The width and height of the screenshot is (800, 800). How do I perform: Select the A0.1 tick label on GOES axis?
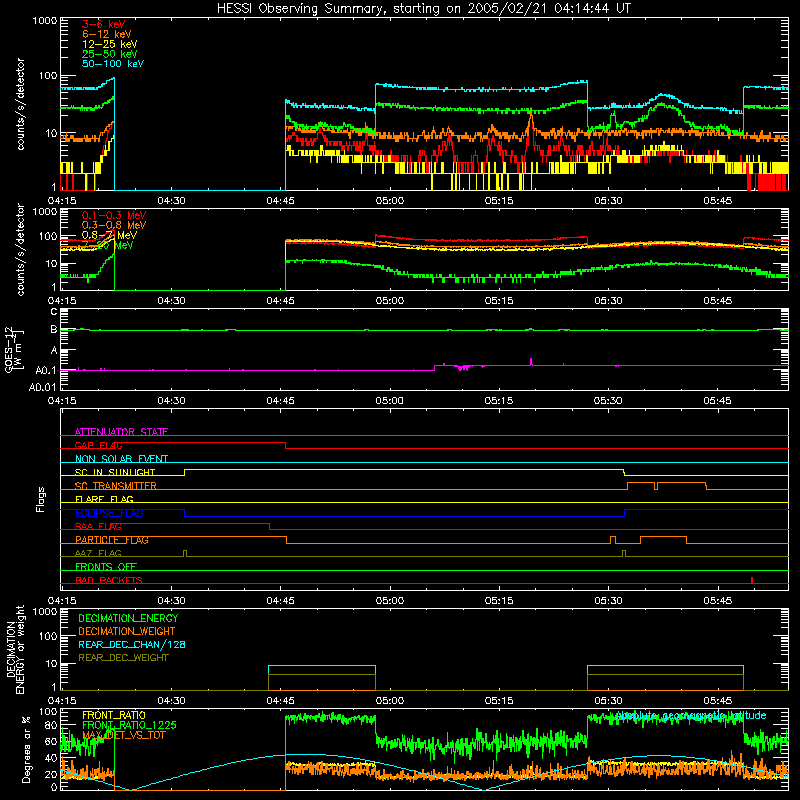tap(46, 371)
